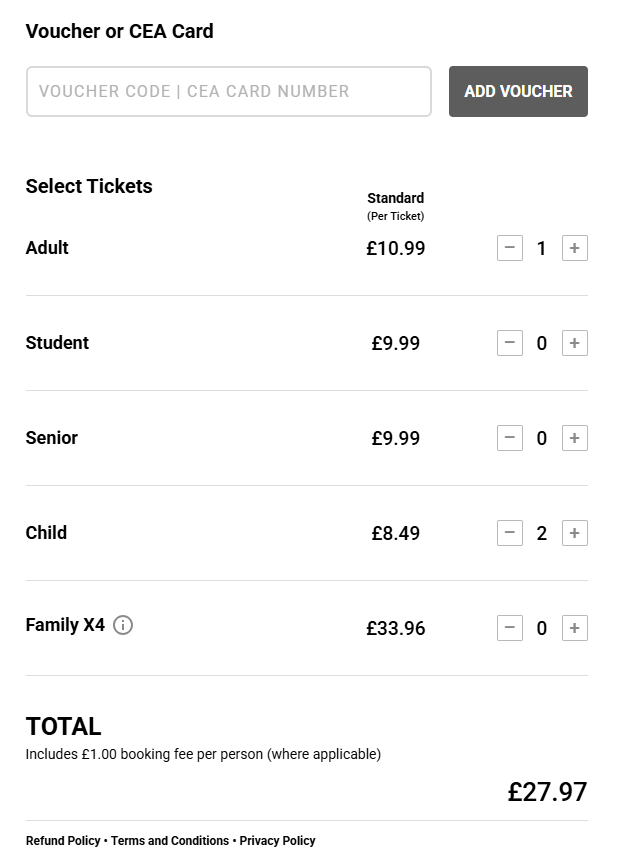This screenshot has width=619, height=852.
Task: Remove a Student ticket using minus icon
Action: coord(510,343)
